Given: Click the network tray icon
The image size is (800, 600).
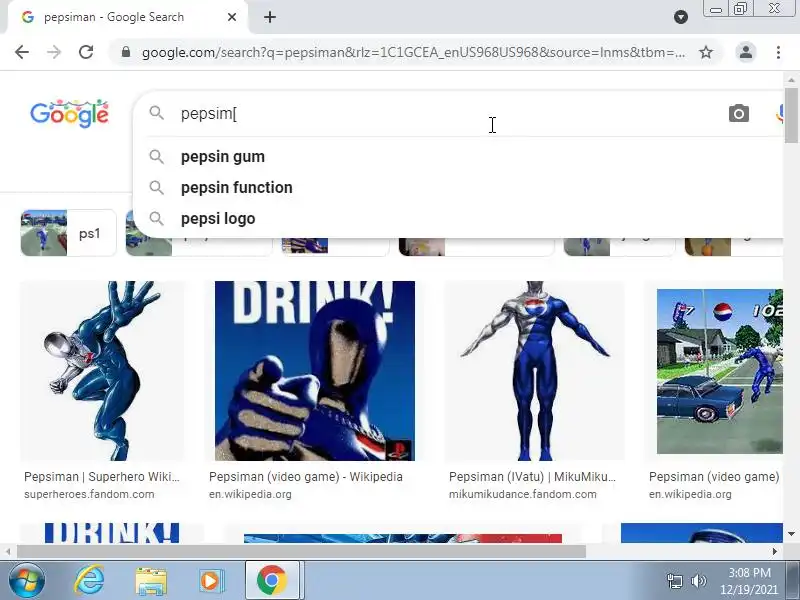Looking at the screenshot, I should tap(675, 581).
